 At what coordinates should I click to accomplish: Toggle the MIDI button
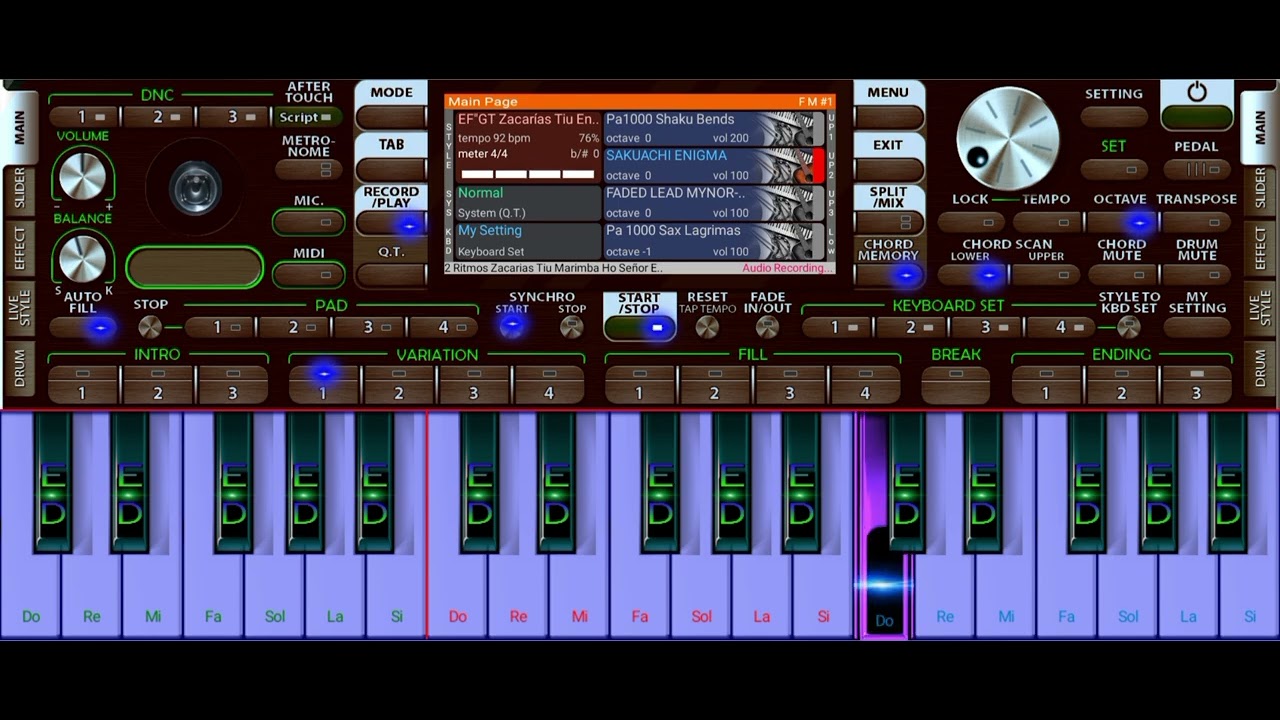[308, 274]
